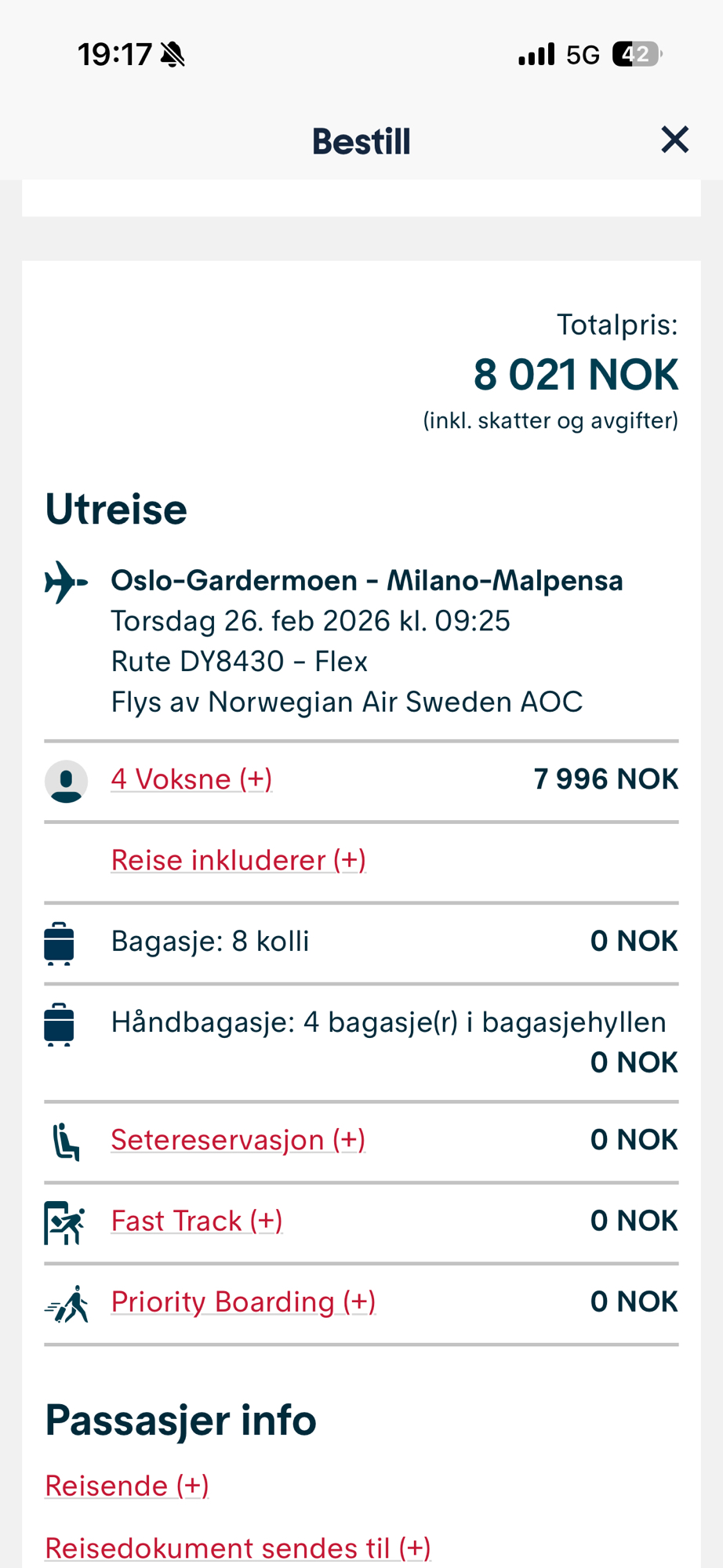Expand the Fast Track section
Image resolution: width=723 pixels, height=1568 pixels.
(x=197, y=1221)
